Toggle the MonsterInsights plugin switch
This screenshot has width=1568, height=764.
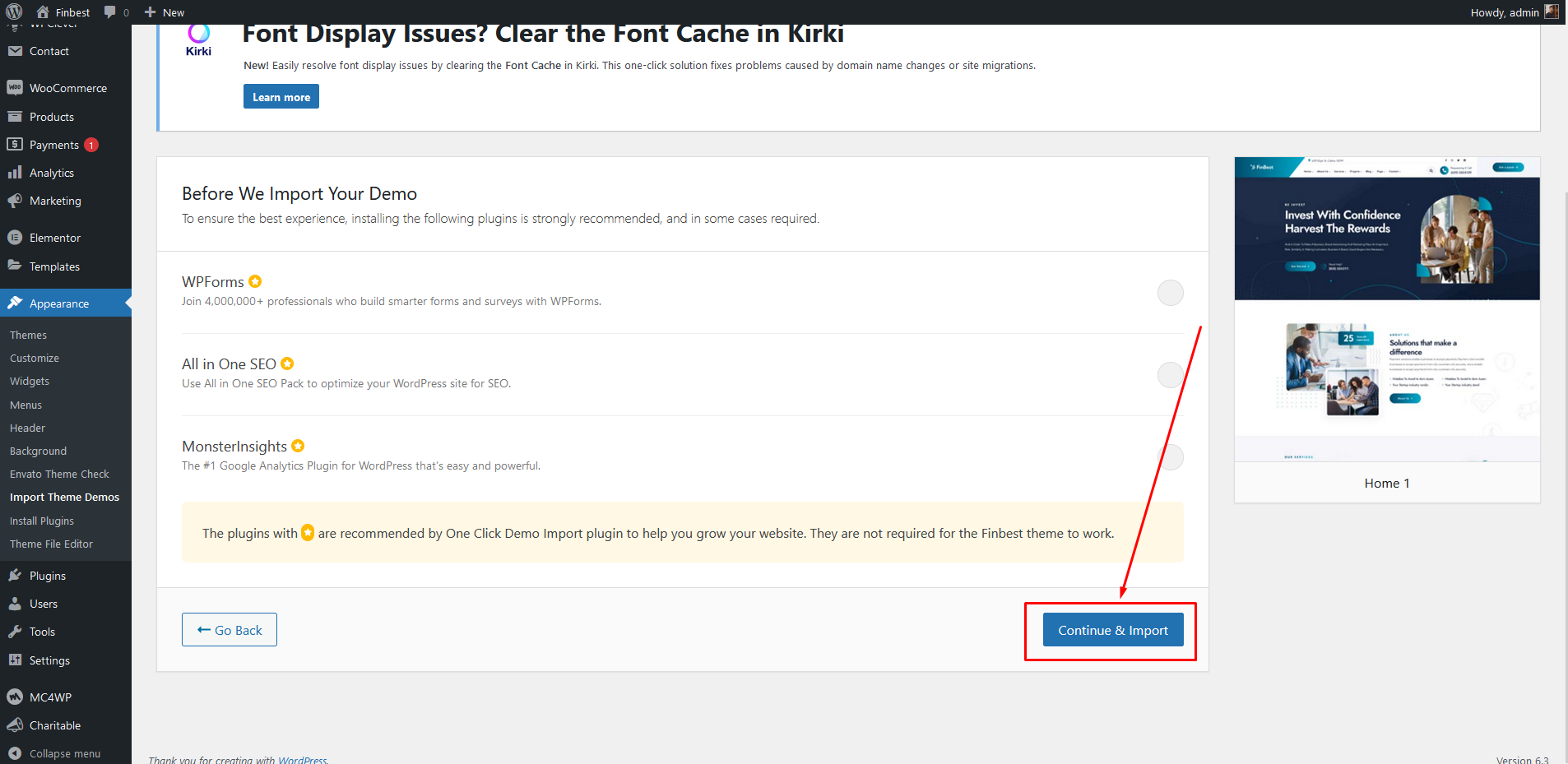click(x=1170, y=457)
